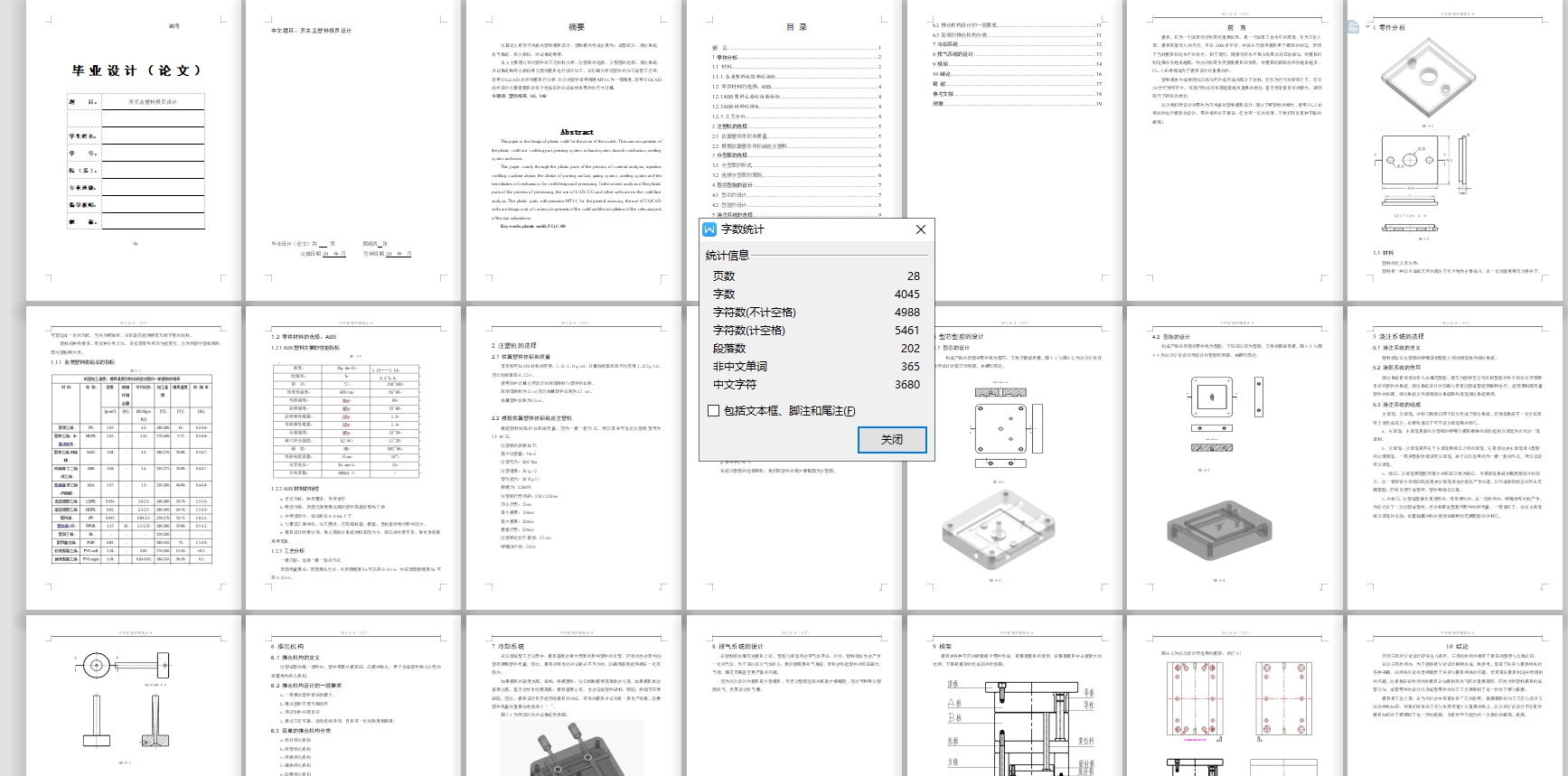Open the 8 排气系统的设计 page
Viewport: 1568px width, 776px height.
point(795,696)
